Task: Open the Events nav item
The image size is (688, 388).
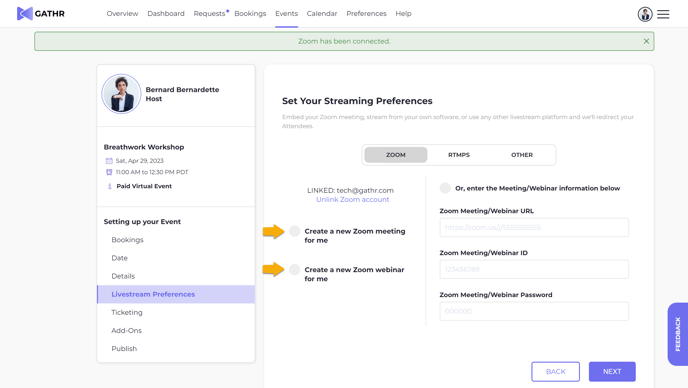Action: [287, 14]
